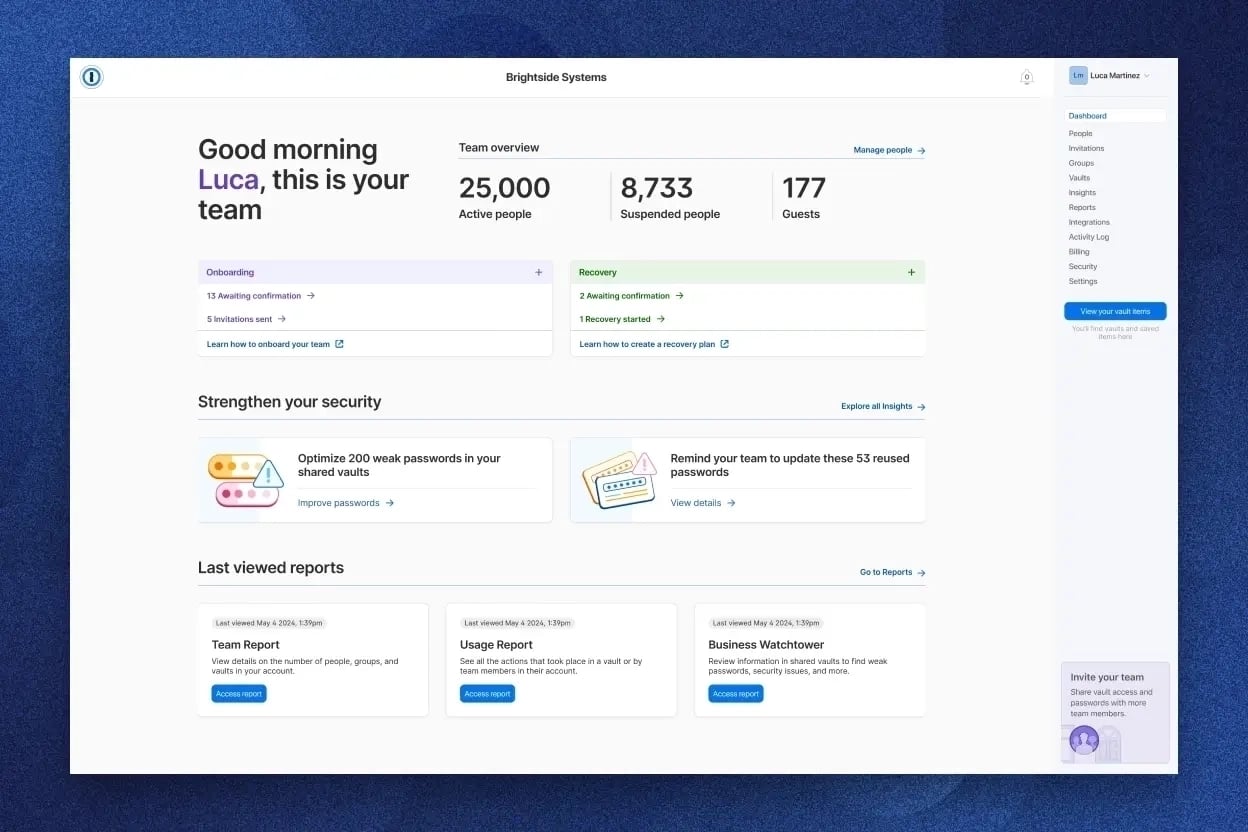
Task: Click the weak passwords warning illustration
Action: (245, 477)
